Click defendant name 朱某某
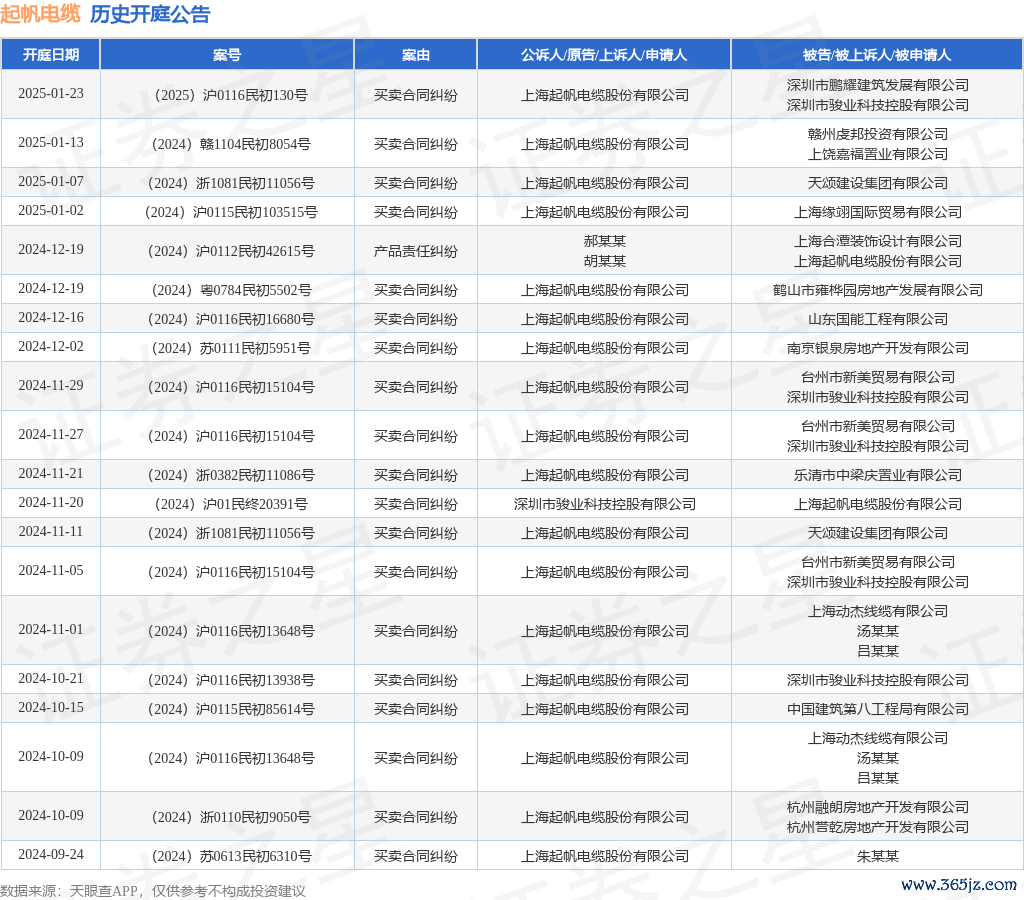The image size is (1024, 900). click(x=878, y=856)
